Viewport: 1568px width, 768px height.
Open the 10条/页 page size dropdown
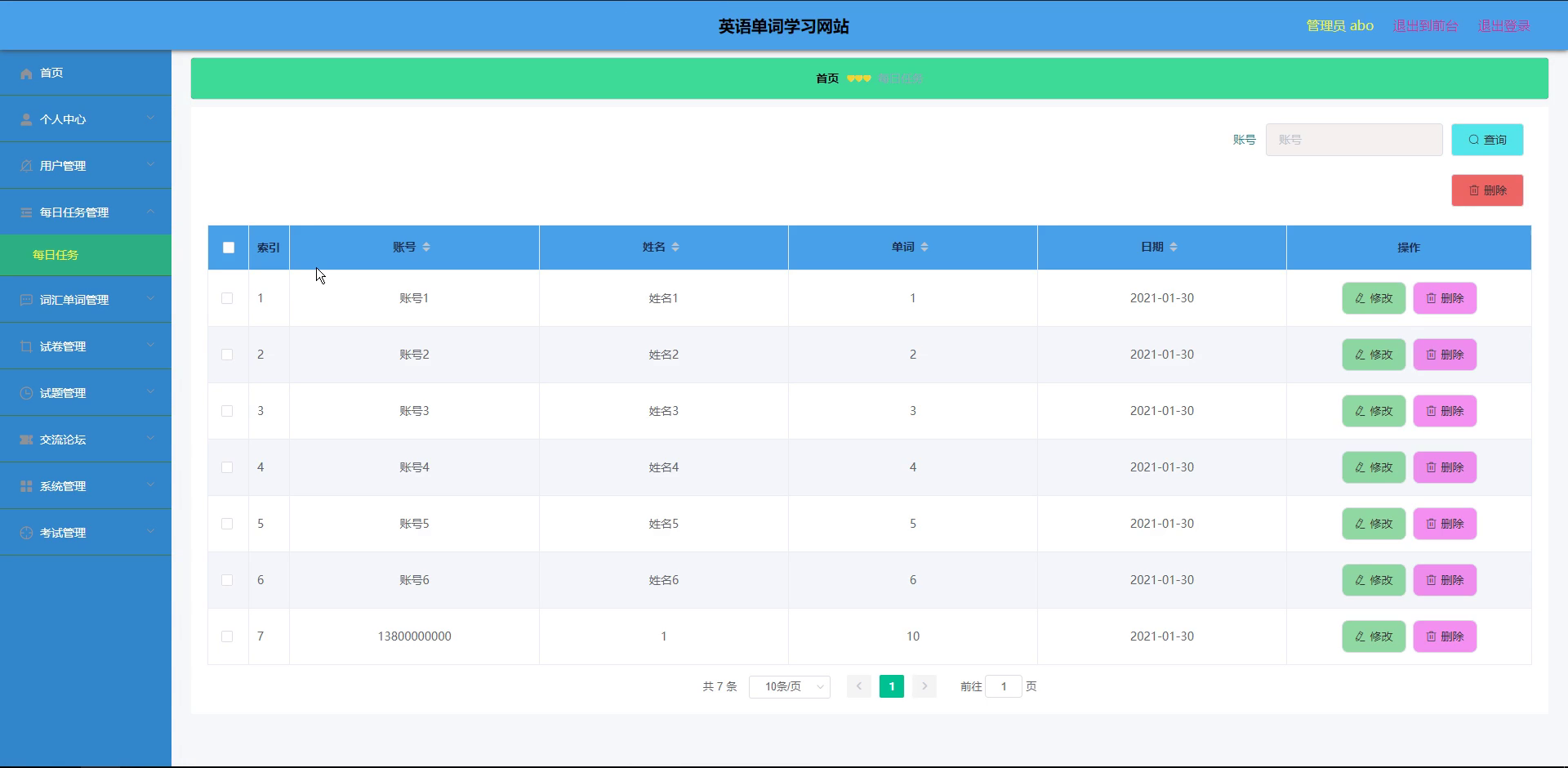tap(790, 687)
